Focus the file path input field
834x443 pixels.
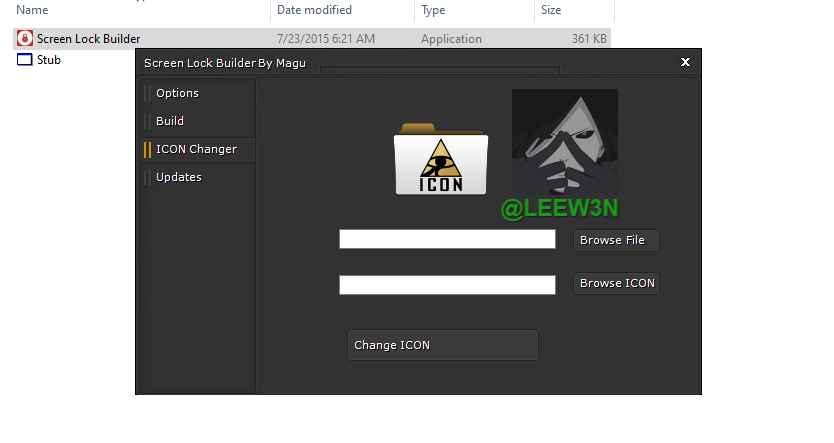pyautogui.click(x=447, y=239)
